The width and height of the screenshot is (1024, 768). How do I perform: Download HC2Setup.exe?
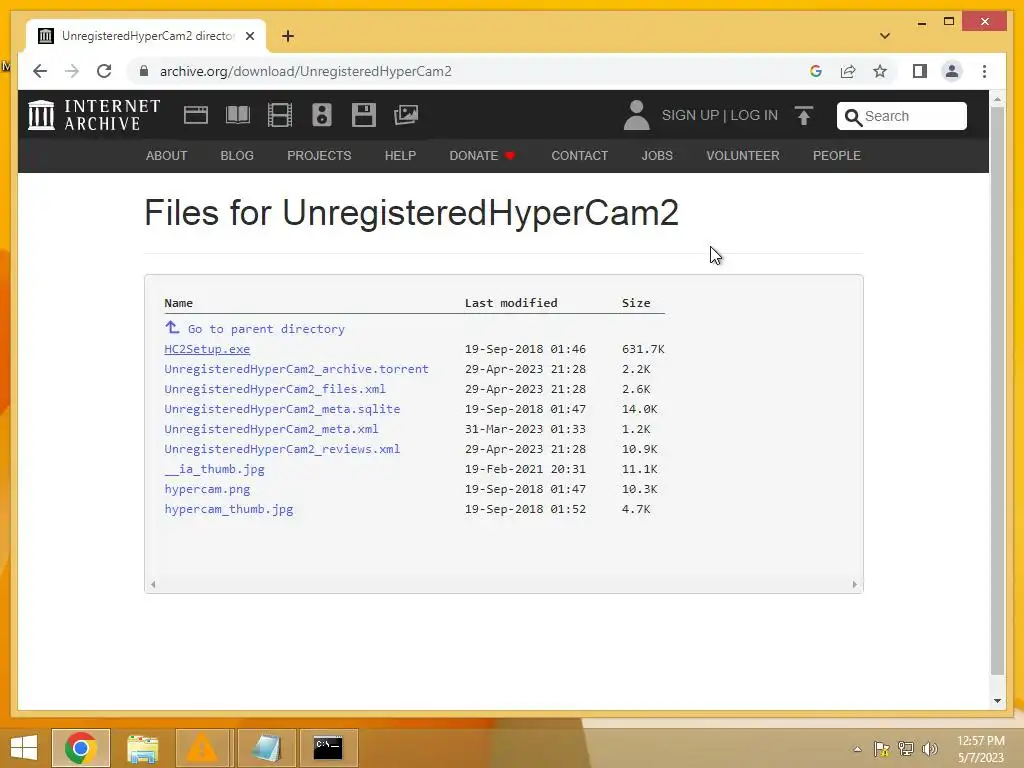pyautogui.click(x=207, y=349)
